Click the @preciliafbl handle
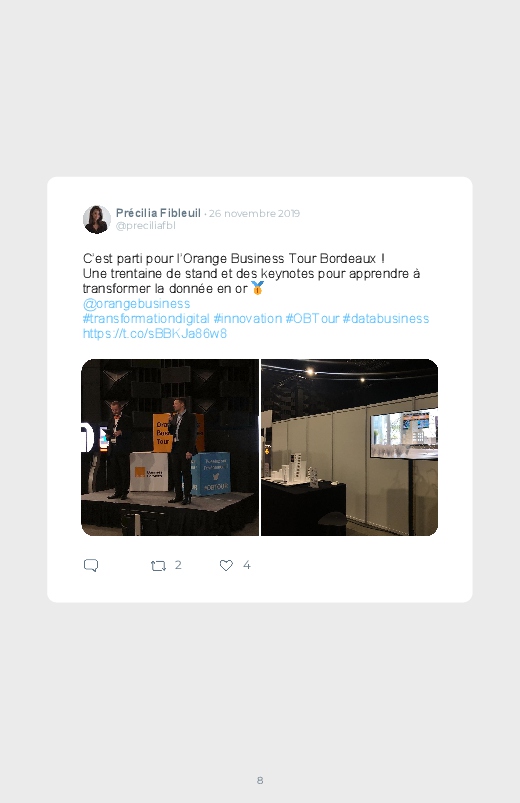Image resolution: width=520 pixels, height=803 pixels. [x=145, y=225]
